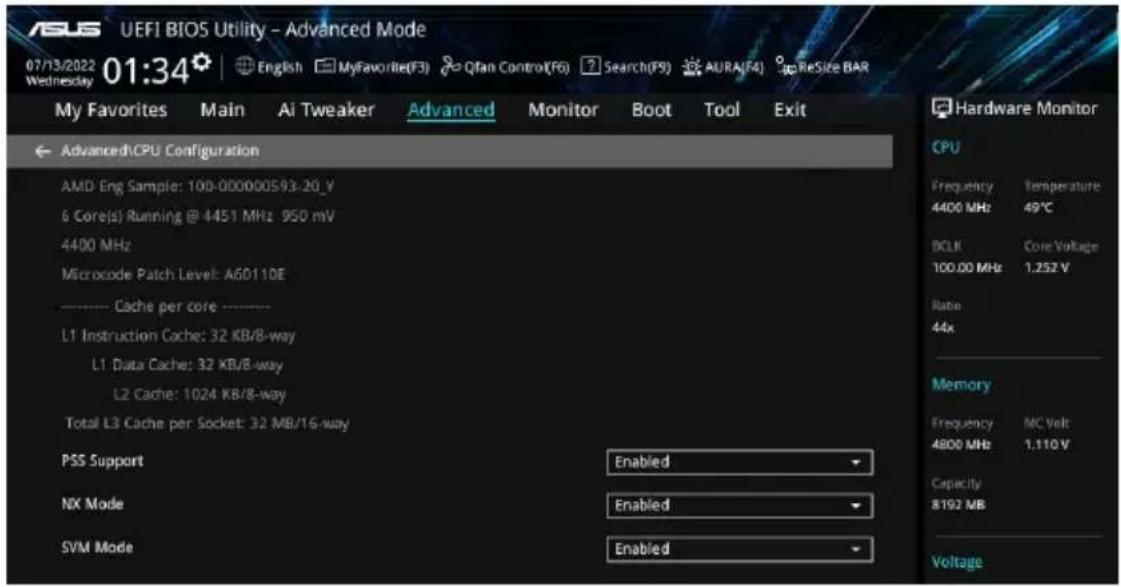The width and height of the screenshot is (1121, 587).
Task: Click the settings gear beside the clock
Action: [202, 62]
